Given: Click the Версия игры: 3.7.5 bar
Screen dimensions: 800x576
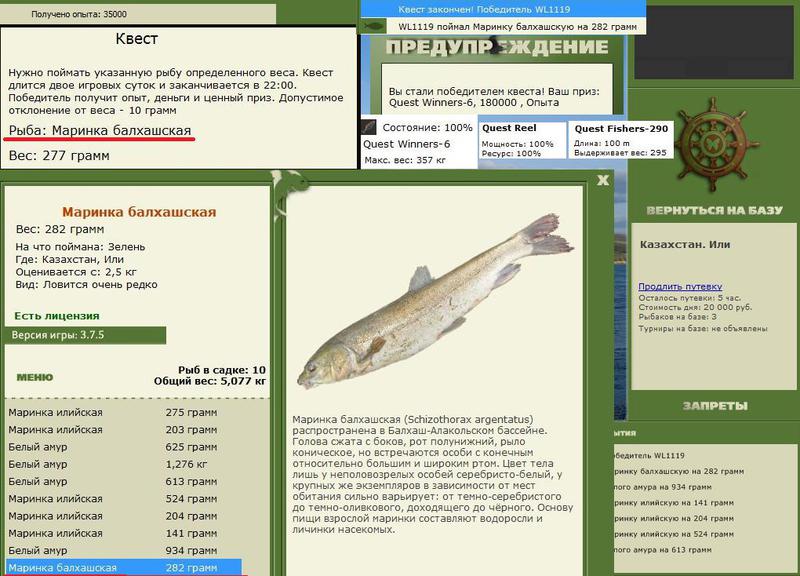Looking at the screenshot, I should pos(85,335).
